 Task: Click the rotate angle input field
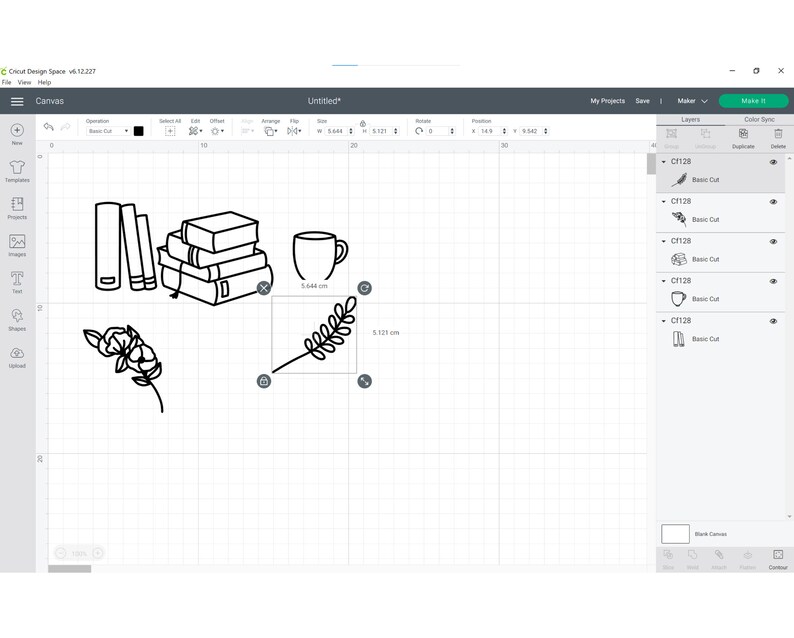(438, 131)
